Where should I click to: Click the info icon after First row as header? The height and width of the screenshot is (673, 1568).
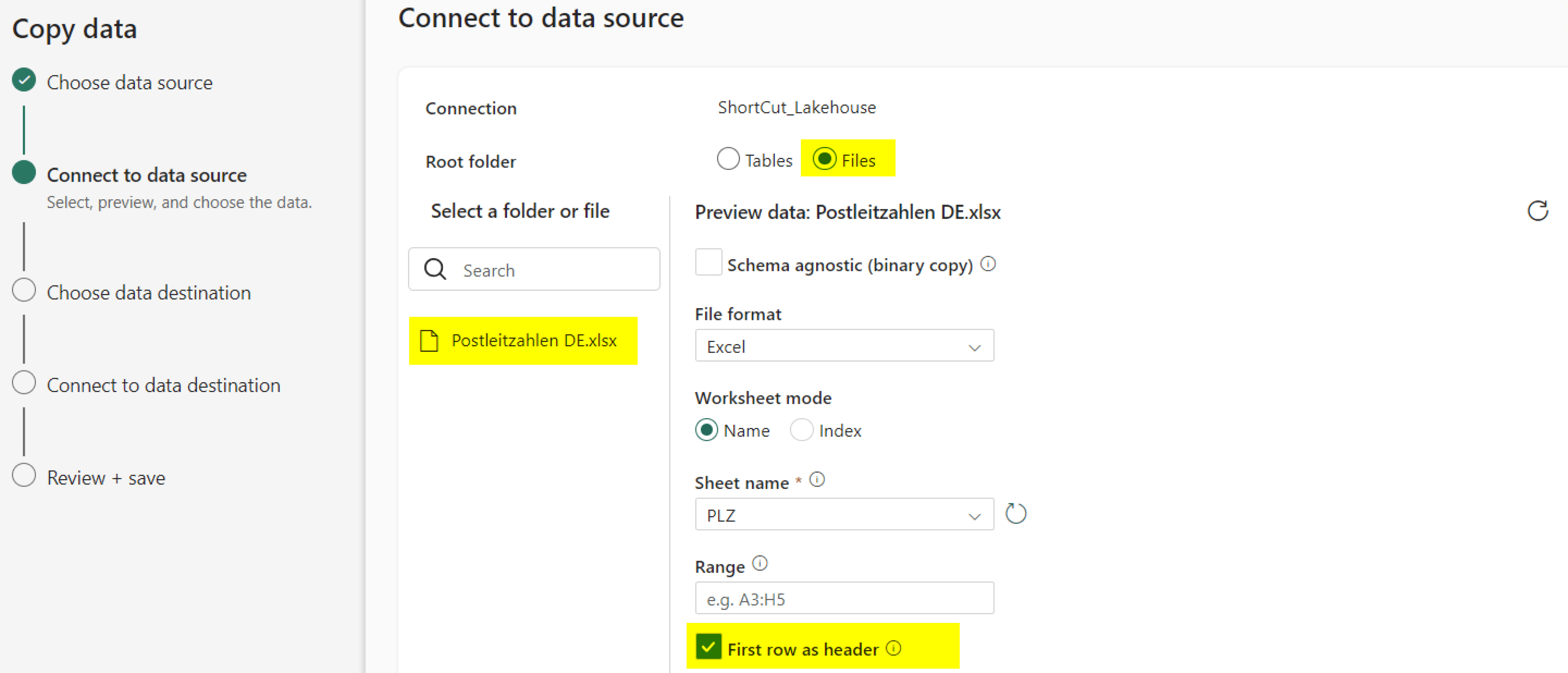893,648
